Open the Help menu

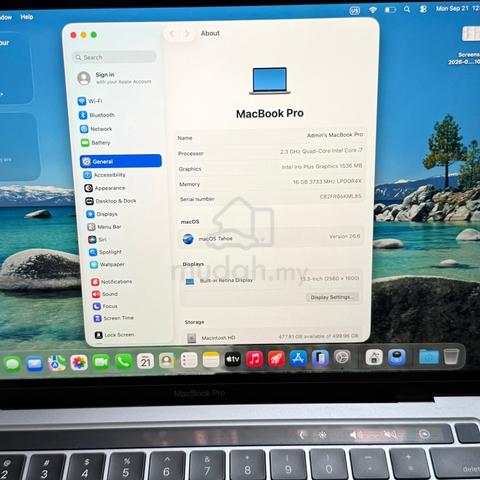click(x=27, y=17)
